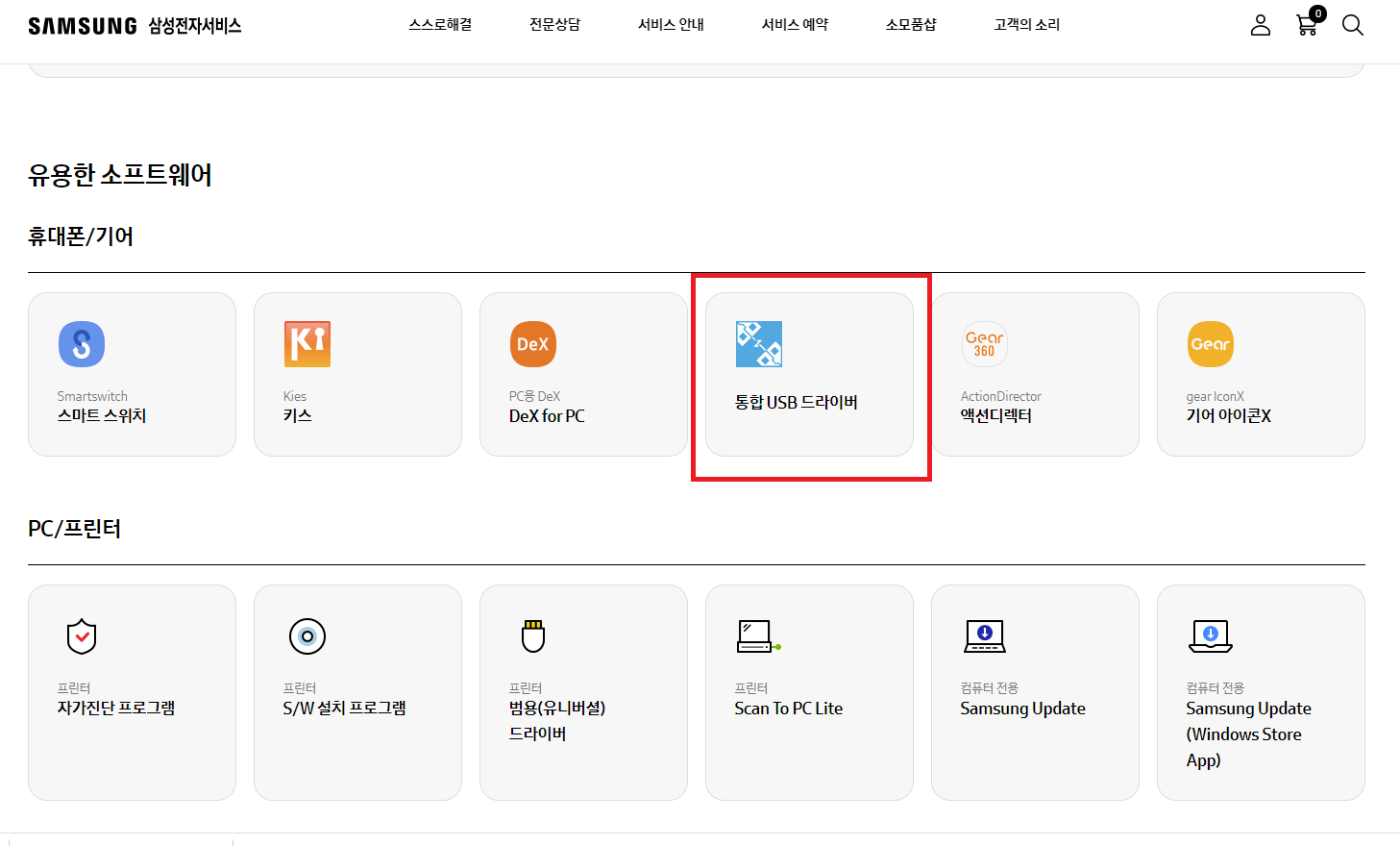Open the Scan To PC Lite link
The height and width of the screenshot is (846, 1400).
point(789,709)
